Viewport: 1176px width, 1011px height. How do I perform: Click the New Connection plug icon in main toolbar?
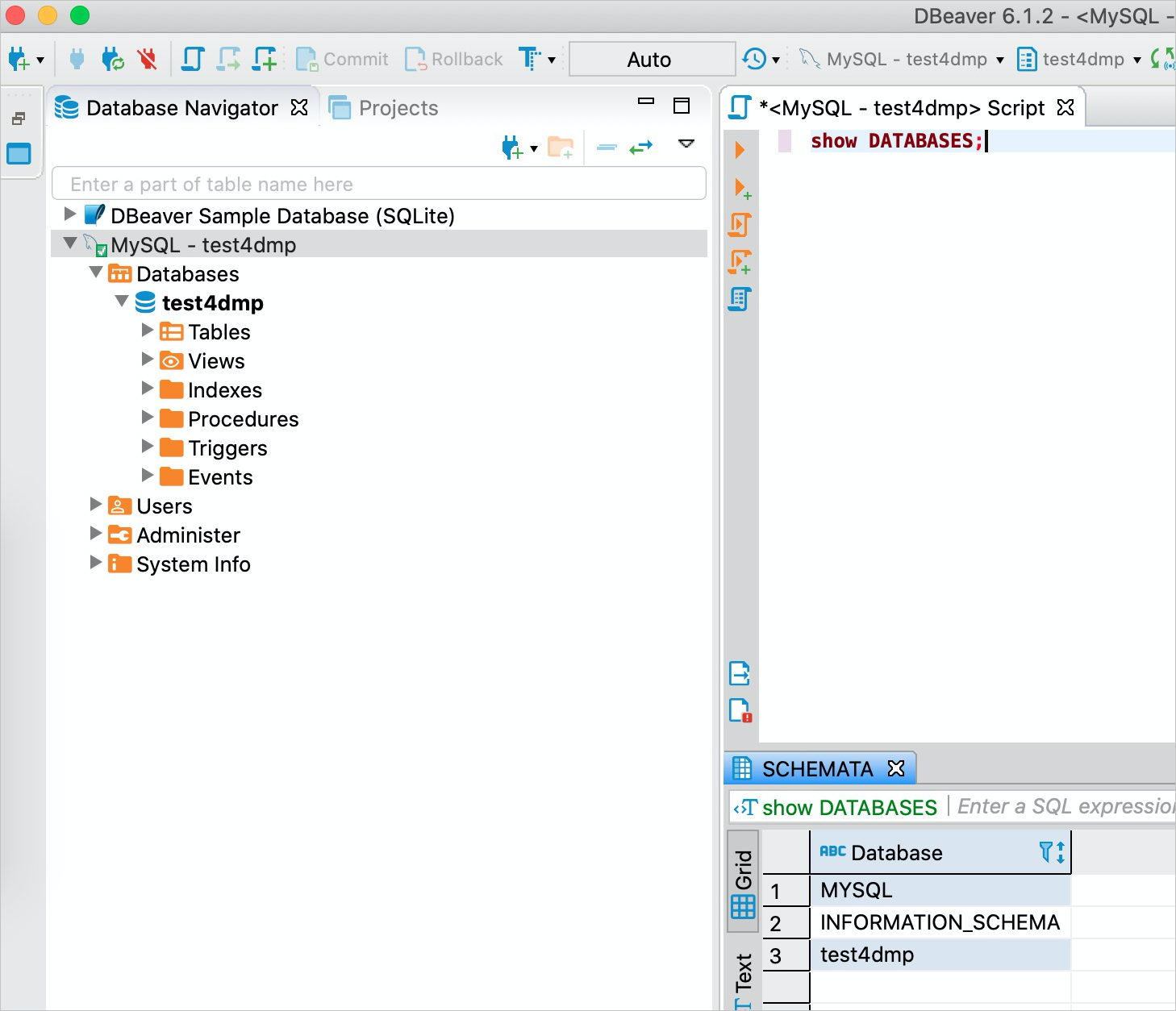pyautogui.click(x=18, y=59)
